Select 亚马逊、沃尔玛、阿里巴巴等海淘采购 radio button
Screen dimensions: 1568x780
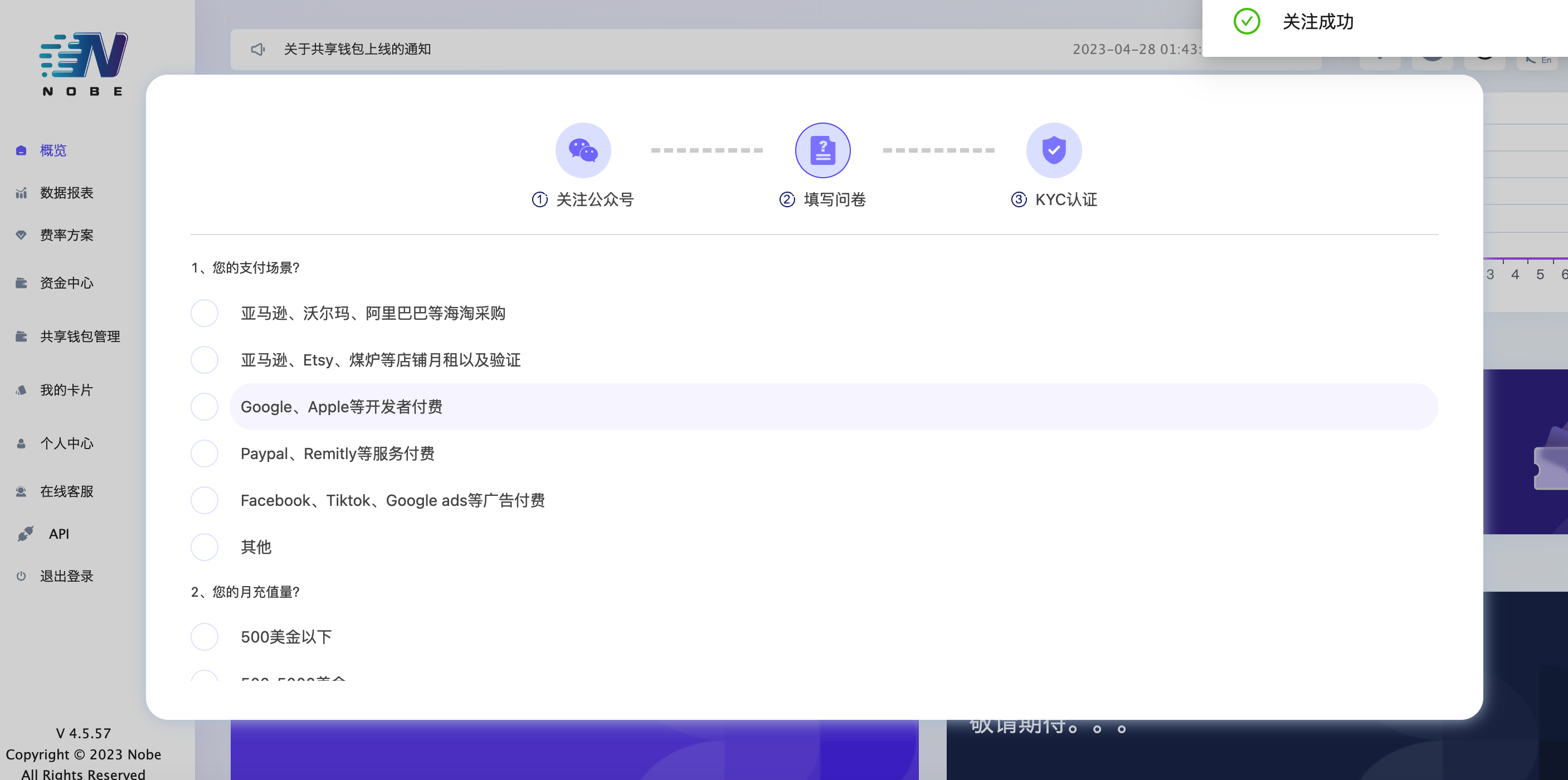click(204, 313)
